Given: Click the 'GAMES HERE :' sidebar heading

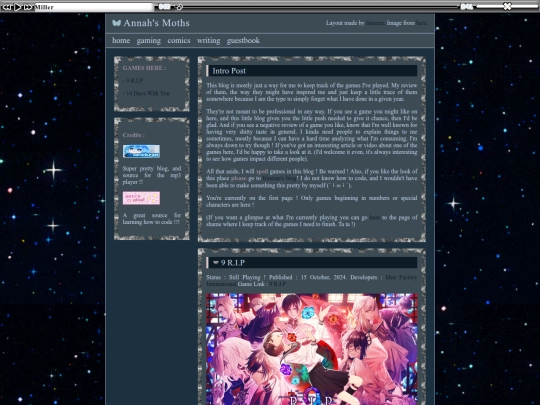Looking at the screenshot, I should (x=144, y=68).
